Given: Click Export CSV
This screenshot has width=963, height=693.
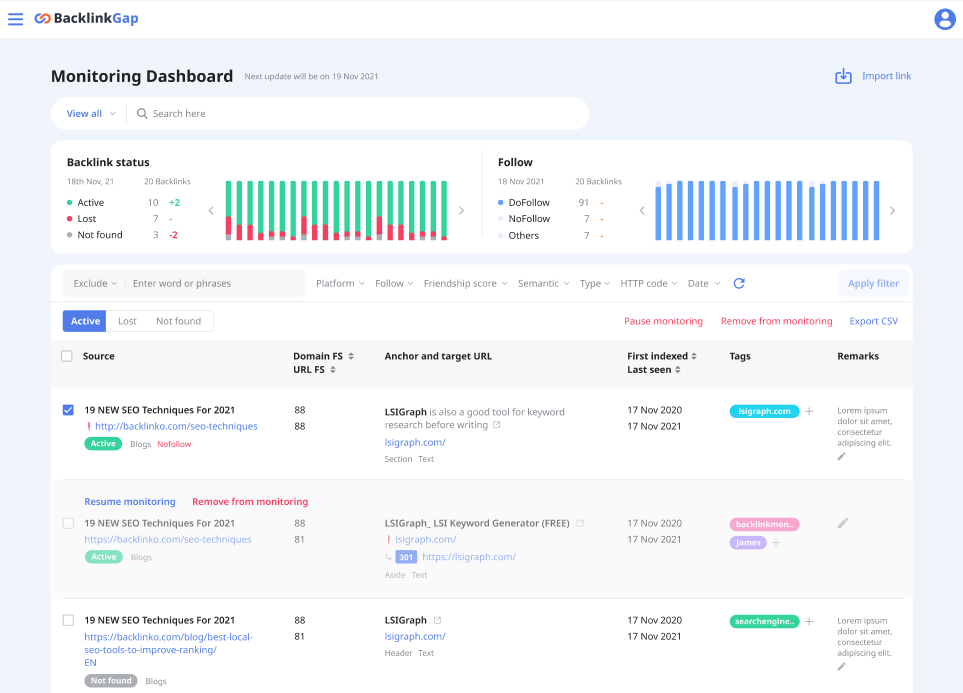Looking at the screenshot, I should pyautogui.click(x=873, y=321).
